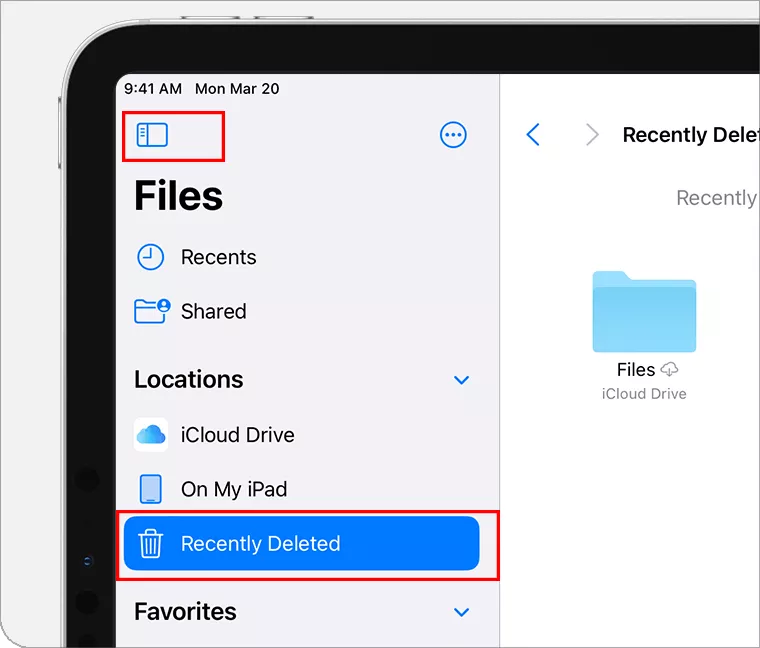The image size is (760, 648).
Task: Open Recents from the sidebar
Action: 301,257
